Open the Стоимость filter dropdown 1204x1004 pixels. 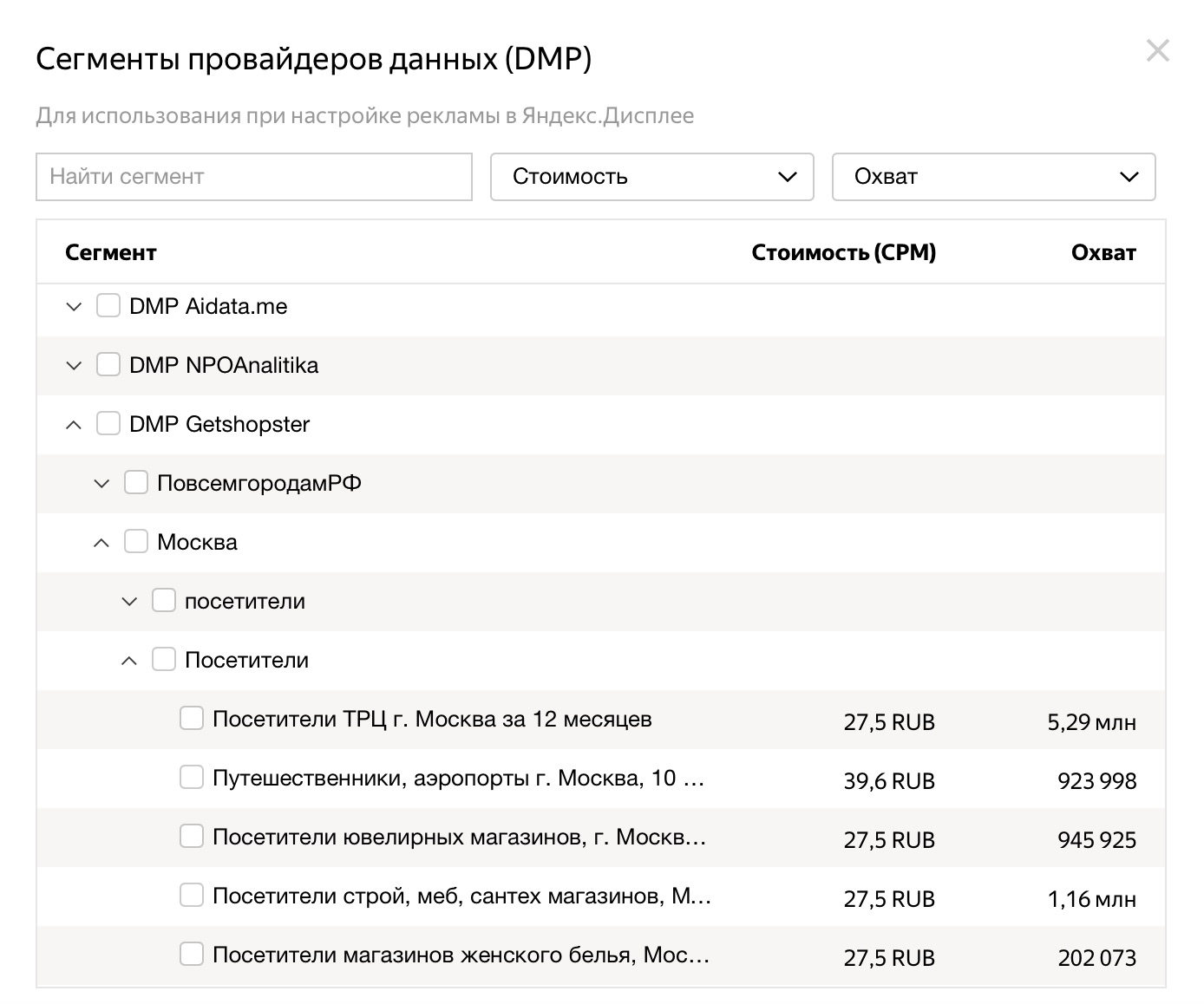[651, 177]
